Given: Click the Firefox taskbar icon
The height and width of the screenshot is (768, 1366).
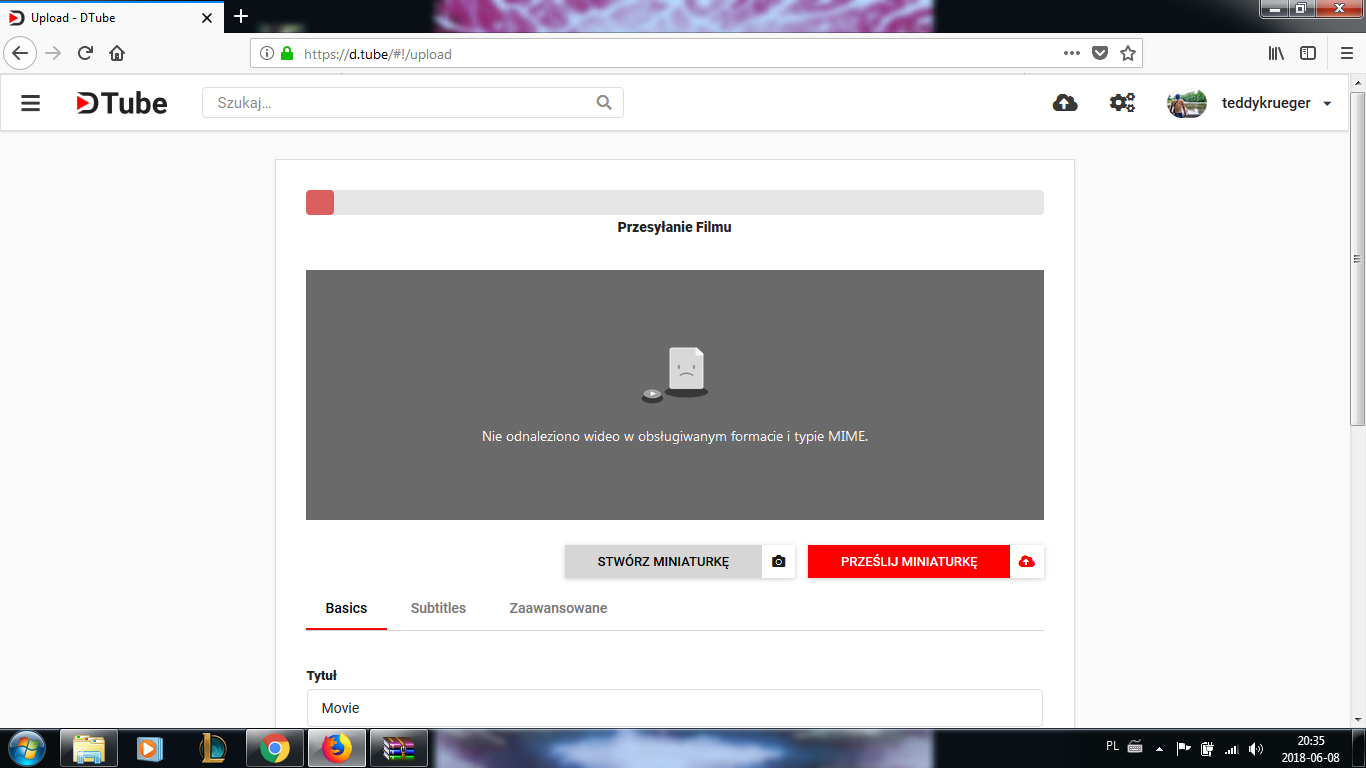Looking at the screenshot, I should tap(337, 748).
